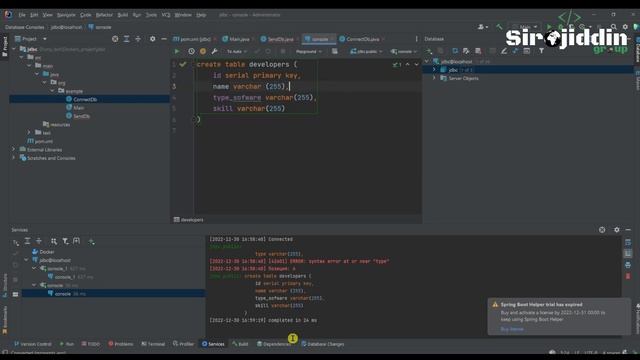Expand the test folder in project tree
This screenshot has width=640, height=360.
point(29,133)
